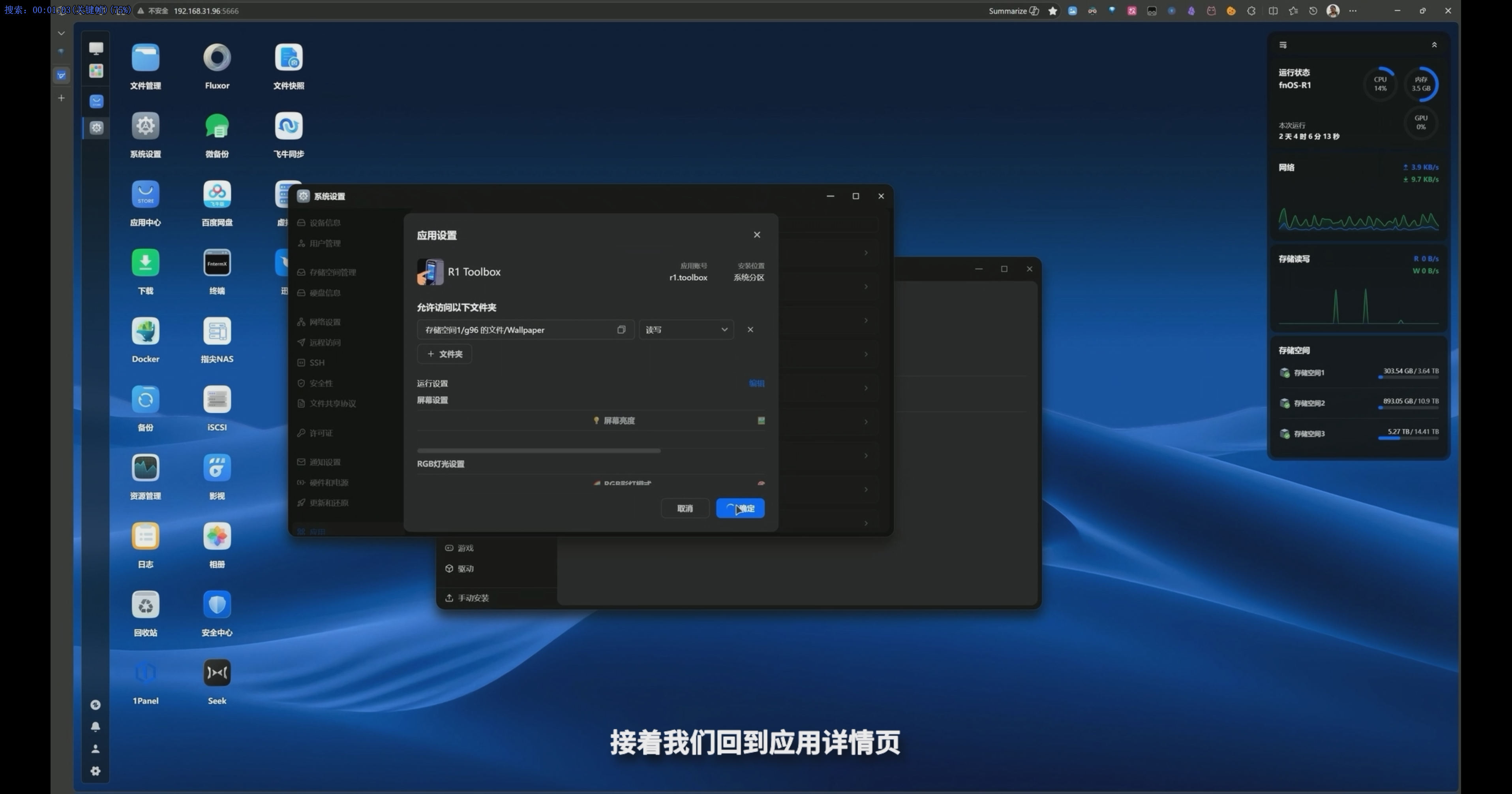Select 手动安装 in app center sidebar

click(473, 598)
